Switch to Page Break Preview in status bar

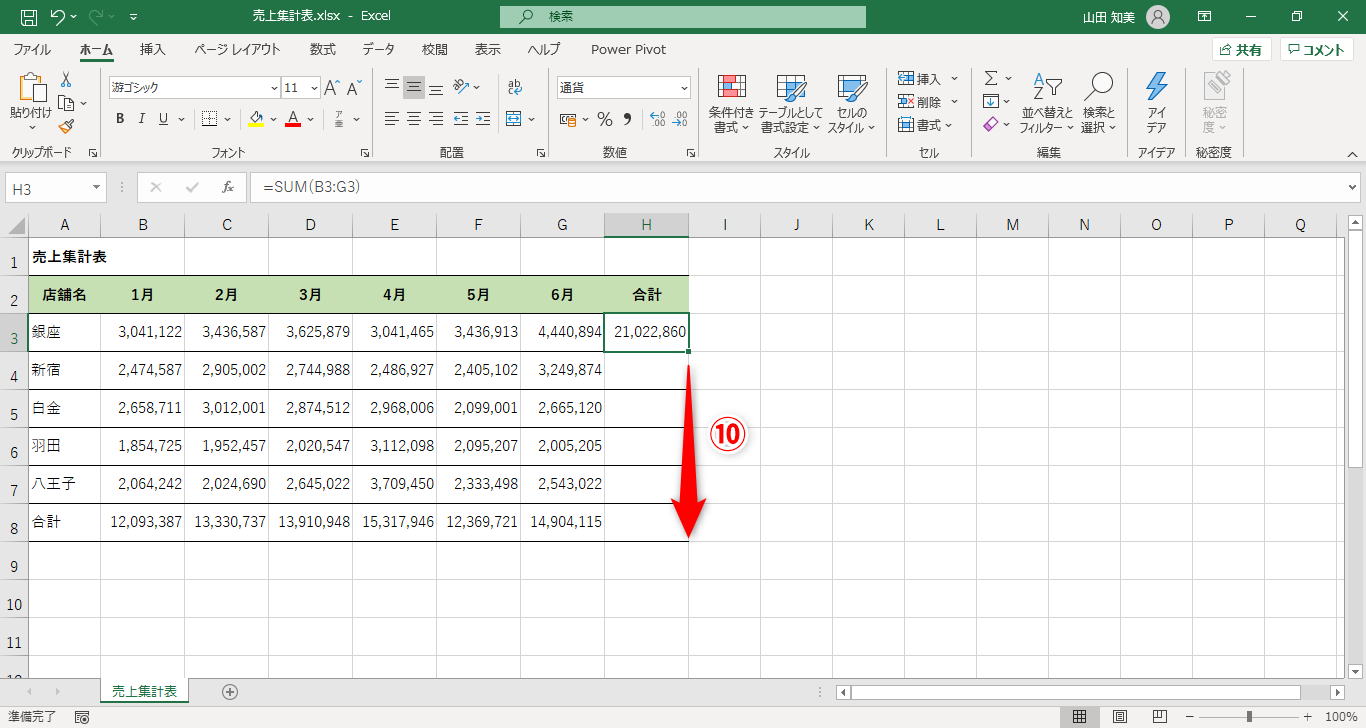point(1161,717)
